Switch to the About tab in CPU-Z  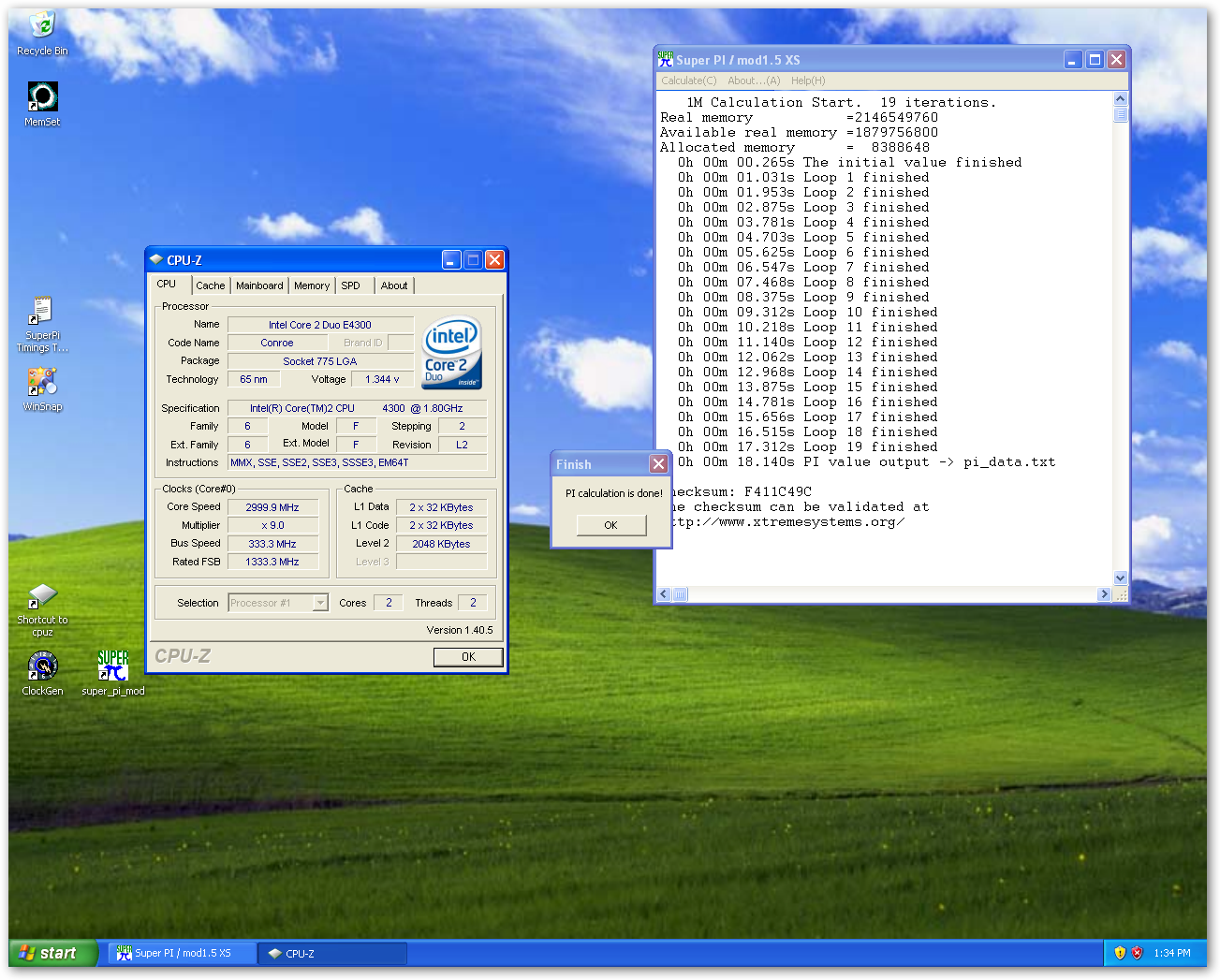pyautogui.click(x=394, y=285)
